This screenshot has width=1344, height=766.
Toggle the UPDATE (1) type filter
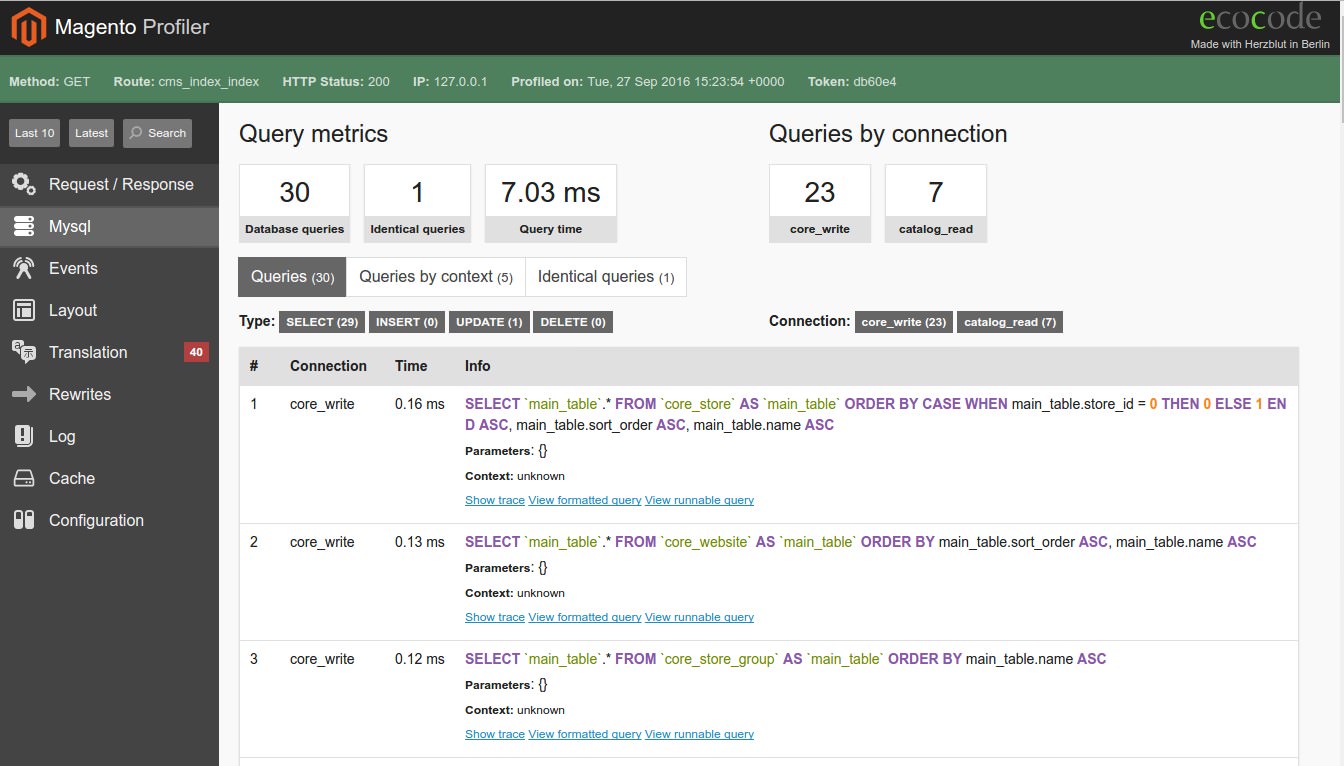coord(488,322)
